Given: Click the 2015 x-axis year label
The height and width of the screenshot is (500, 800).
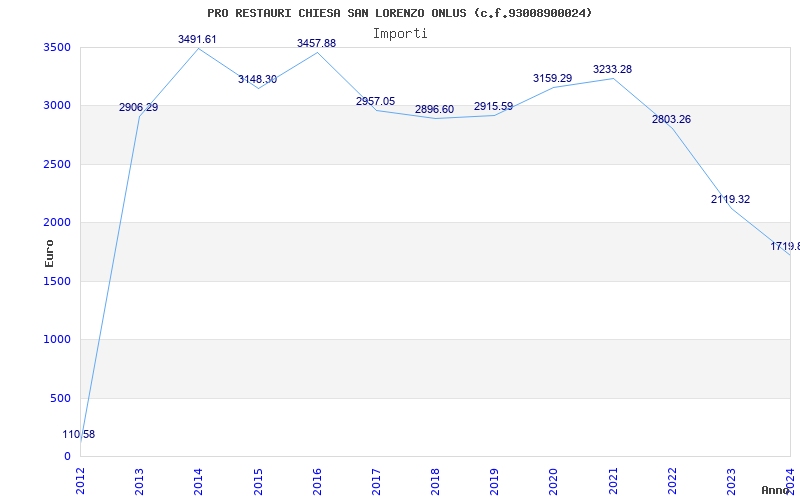Looking at the screenshot, I should coord(258,481).
